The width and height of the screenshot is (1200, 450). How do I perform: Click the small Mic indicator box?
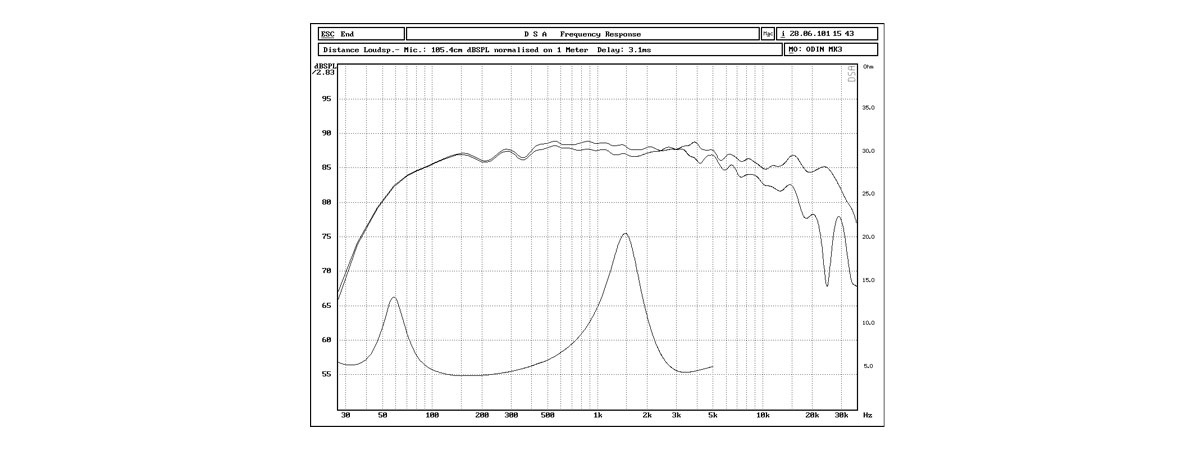(x=768, y=34)
